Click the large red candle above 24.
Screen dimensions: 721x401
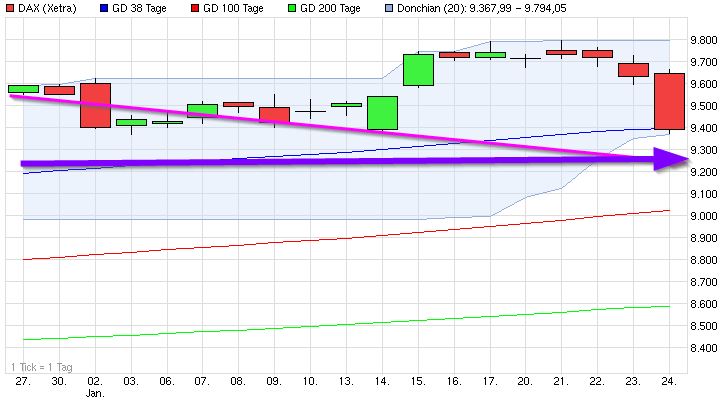tap(669, 101)
